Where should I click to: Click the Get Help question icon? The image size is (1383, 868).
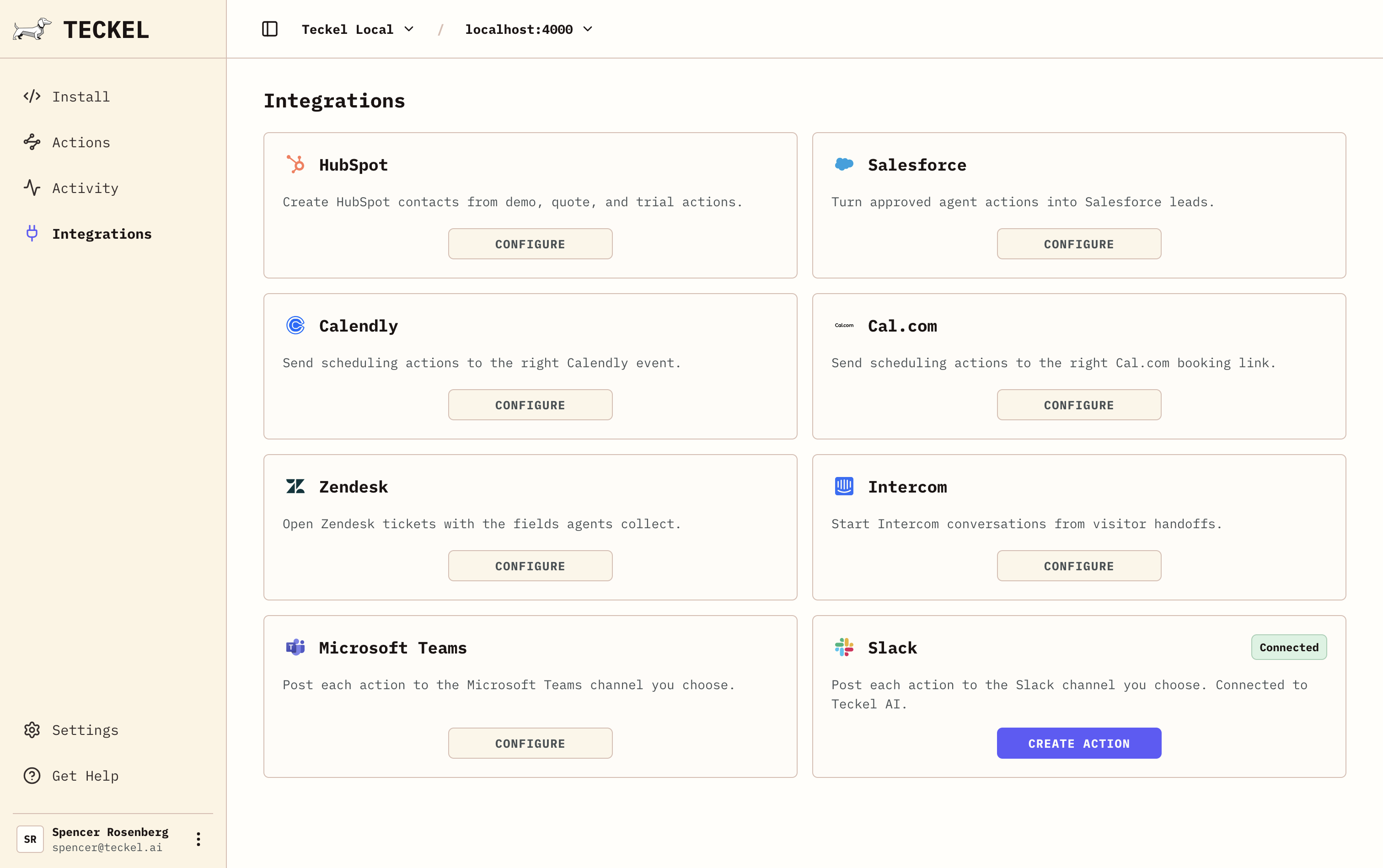coord(32,776)
